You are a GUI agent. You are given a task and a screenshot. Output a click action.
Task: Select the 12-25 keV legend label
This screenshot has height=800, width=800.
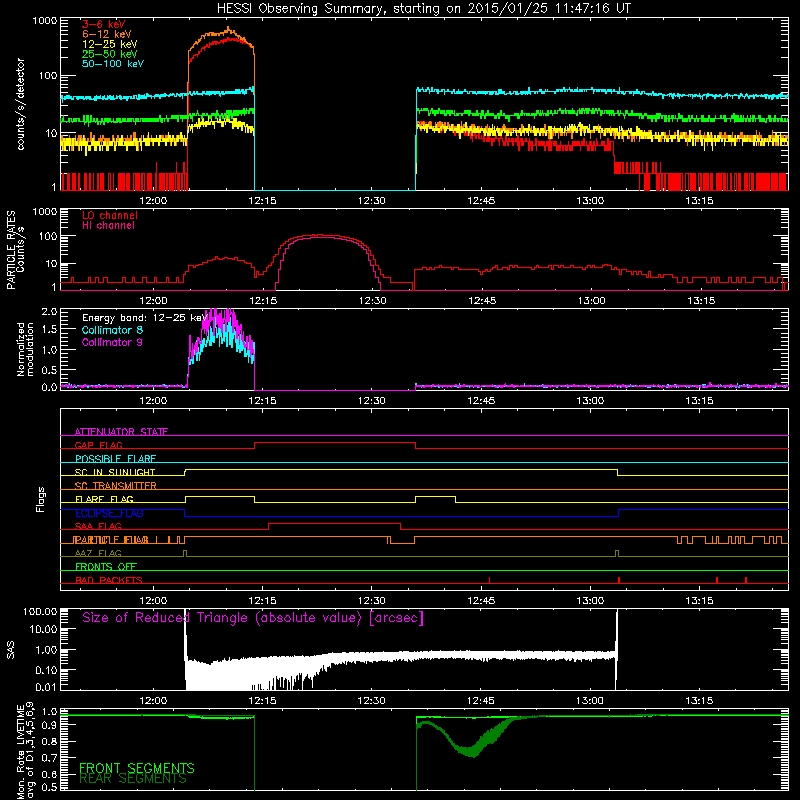(109, 44)
